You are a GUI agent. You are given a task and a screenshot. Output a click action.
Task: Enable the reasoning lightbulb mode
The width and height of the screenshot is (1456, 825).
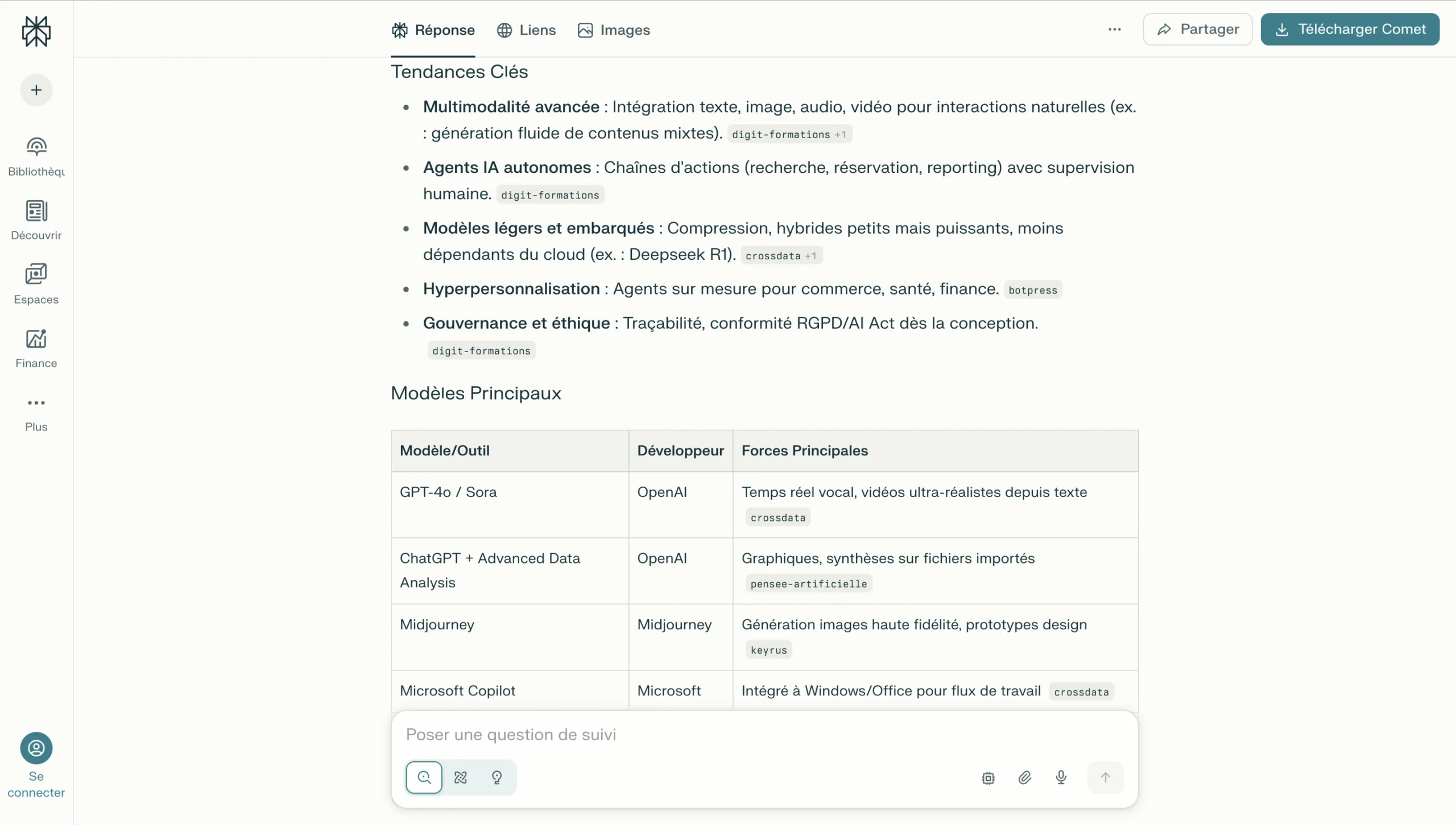click(496, 777)
